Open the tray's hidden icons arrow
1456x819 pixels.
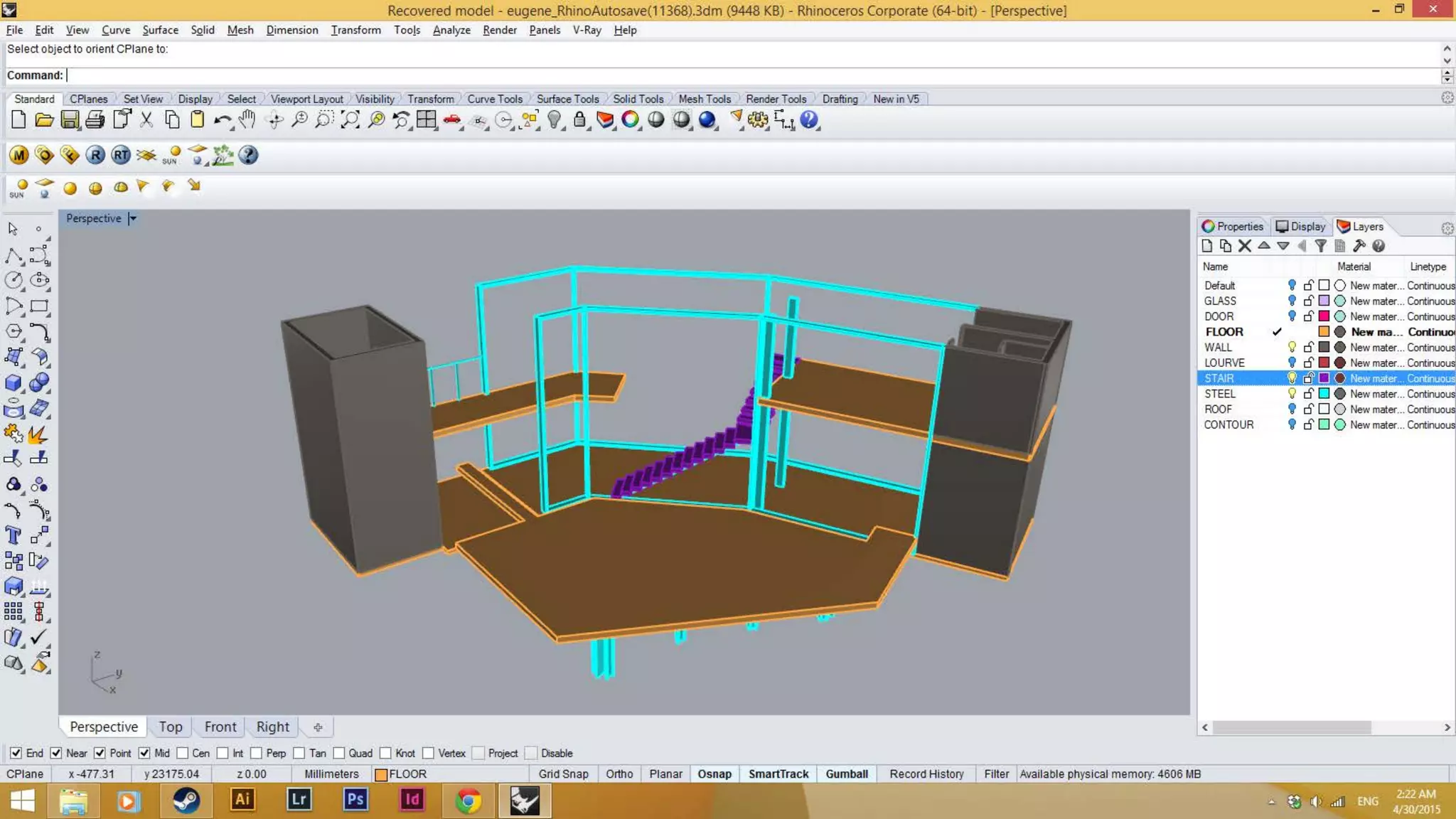(1272, 802)
